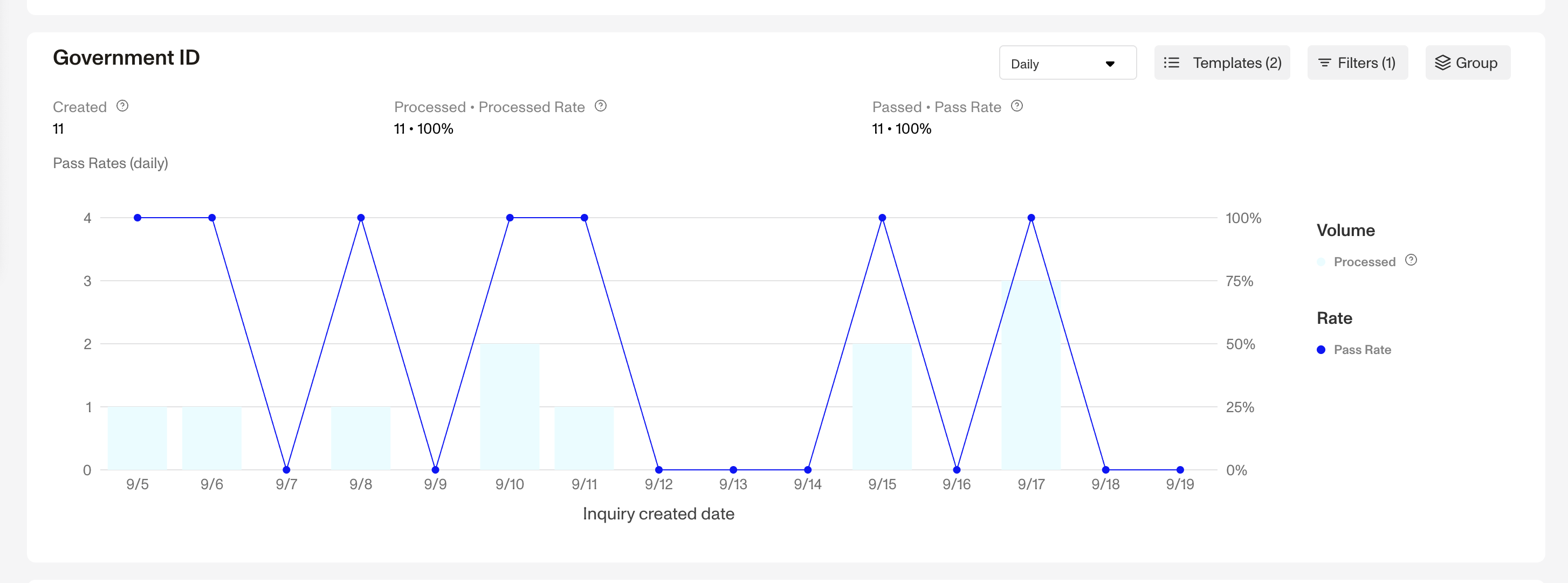This screenshot has width=1568, height=583.
Task: Click the Daily dropdown caret arrow
Action: pyautogui.click(x=1110, y=64)
